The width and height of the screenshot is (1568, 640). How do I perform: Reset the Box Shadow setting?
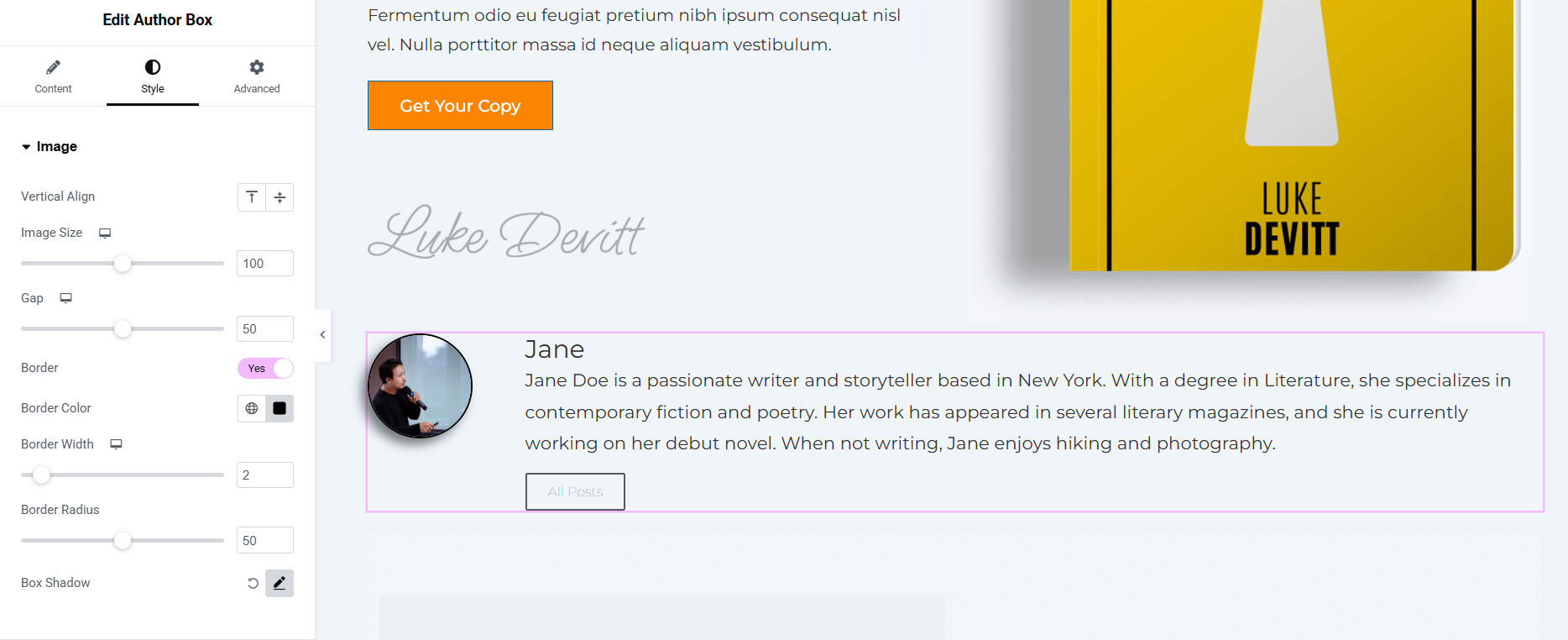click(x=253, y=583)
